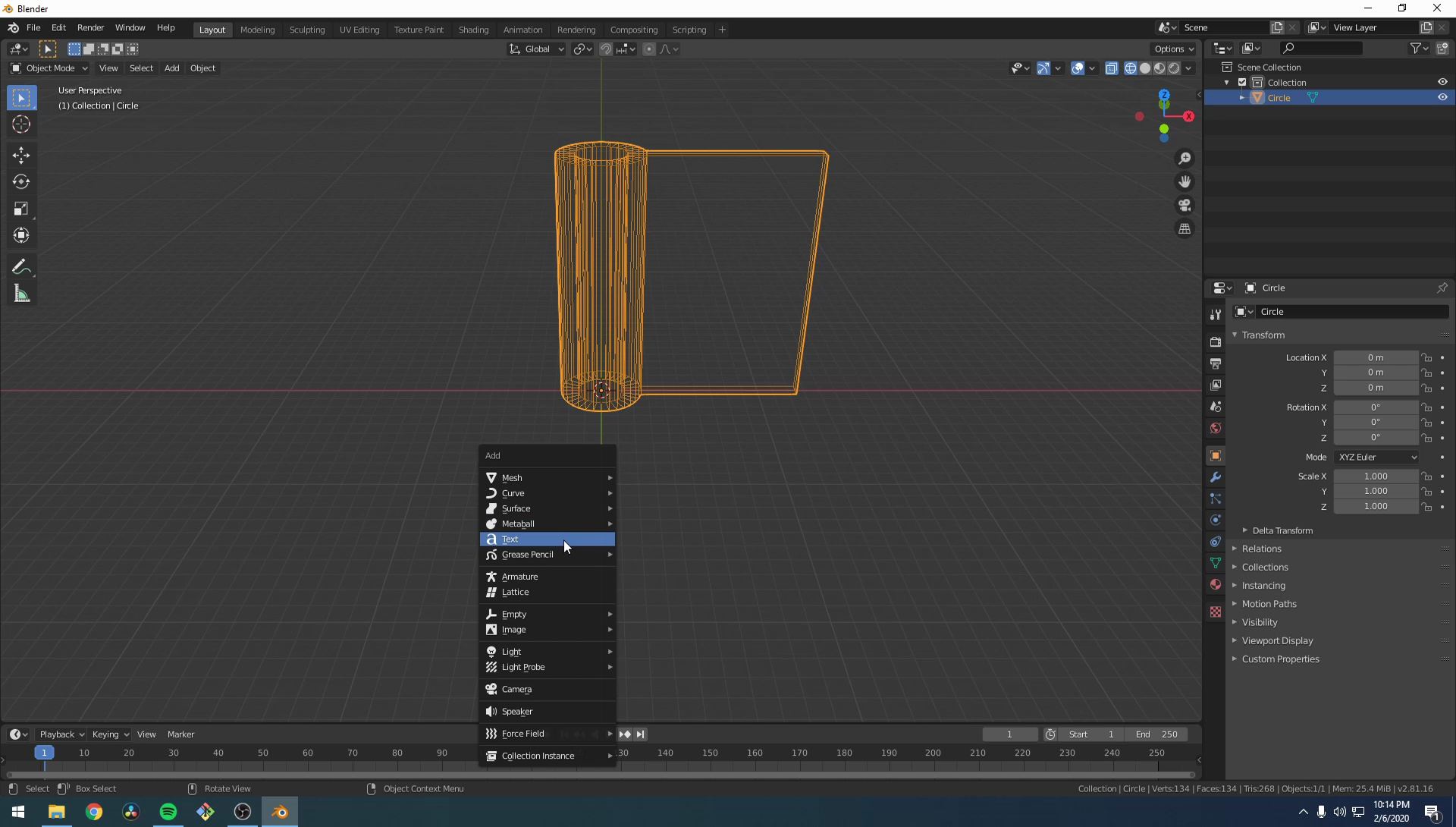Open Object Mode dropdown
This screenshot has width=1456, height=827.
pyautogui.click(x=49, y=68)
